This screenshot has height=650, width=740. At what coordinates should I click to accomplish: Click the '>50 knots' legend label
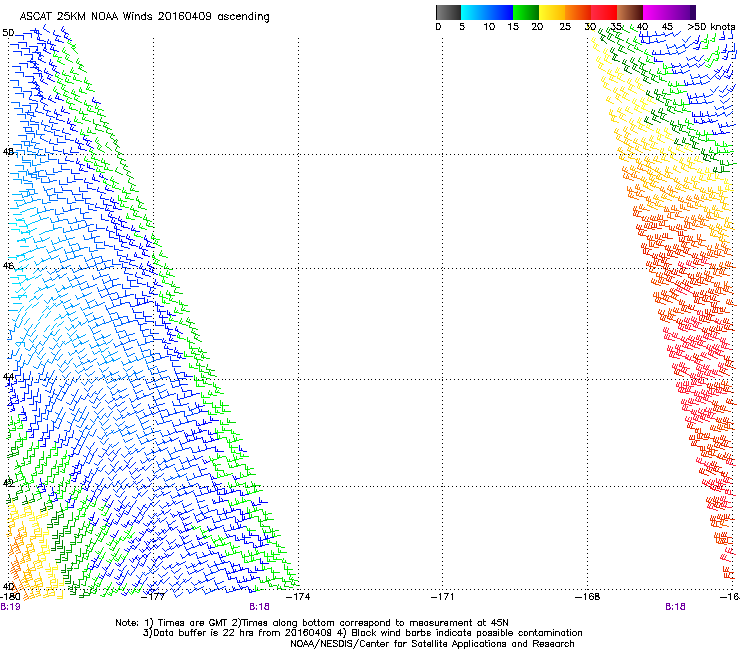pyautogui.click(x=712, y=27)
